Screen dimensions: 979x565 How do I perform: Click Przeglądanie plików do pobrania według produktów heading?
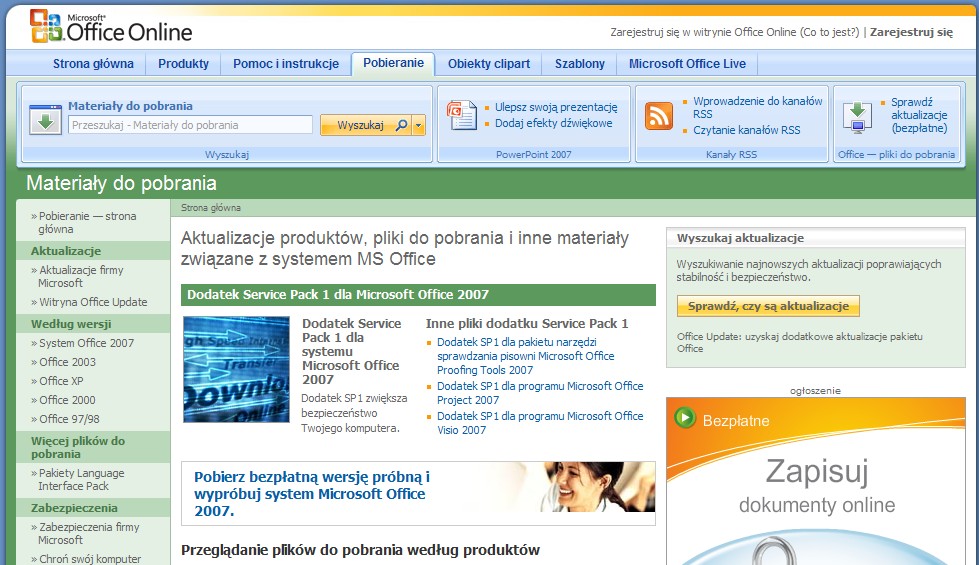[360, 550]
